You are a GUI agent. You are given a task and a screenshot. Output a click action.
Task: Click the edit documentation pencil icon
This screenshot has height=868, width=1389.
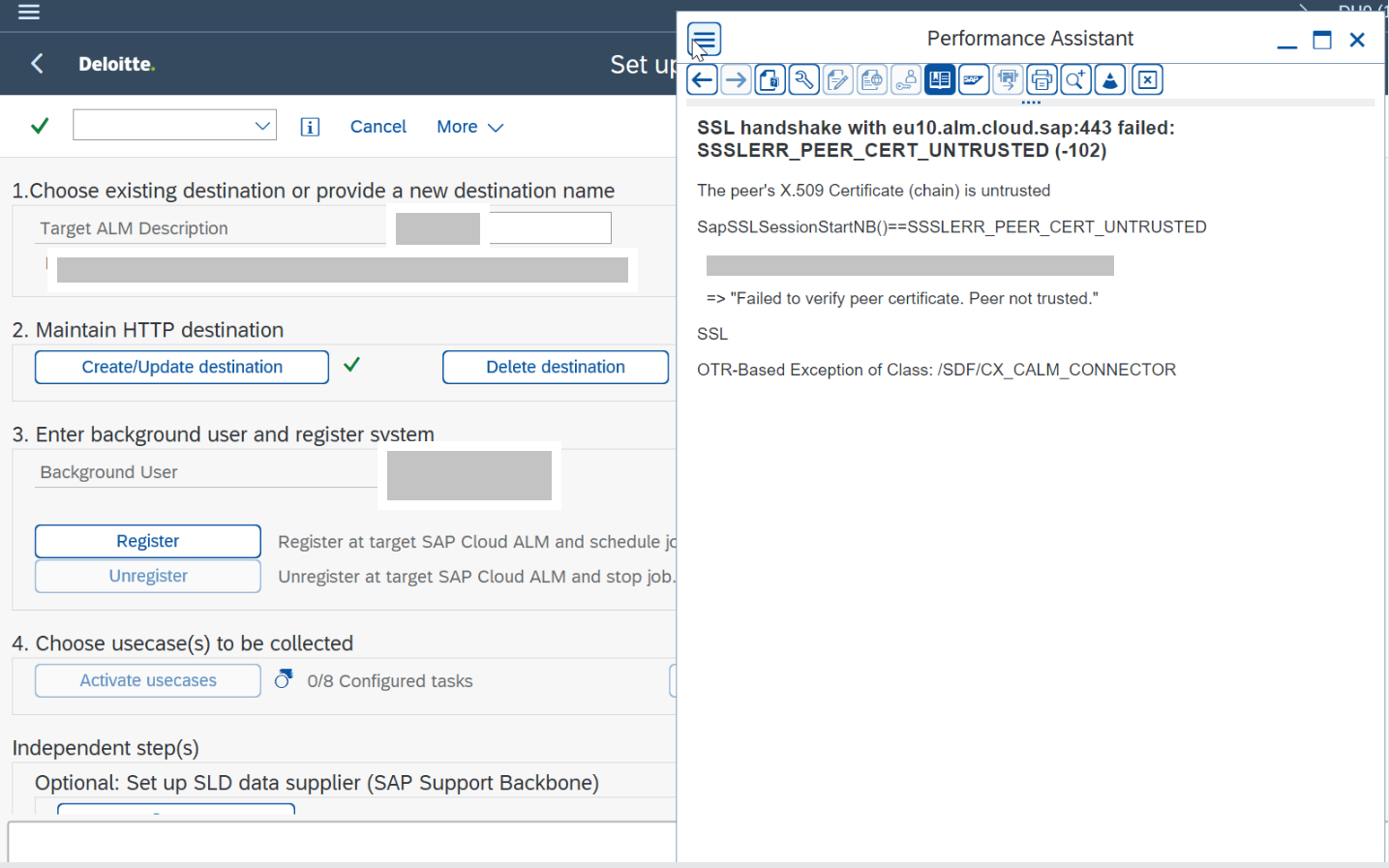click(838, 80)
